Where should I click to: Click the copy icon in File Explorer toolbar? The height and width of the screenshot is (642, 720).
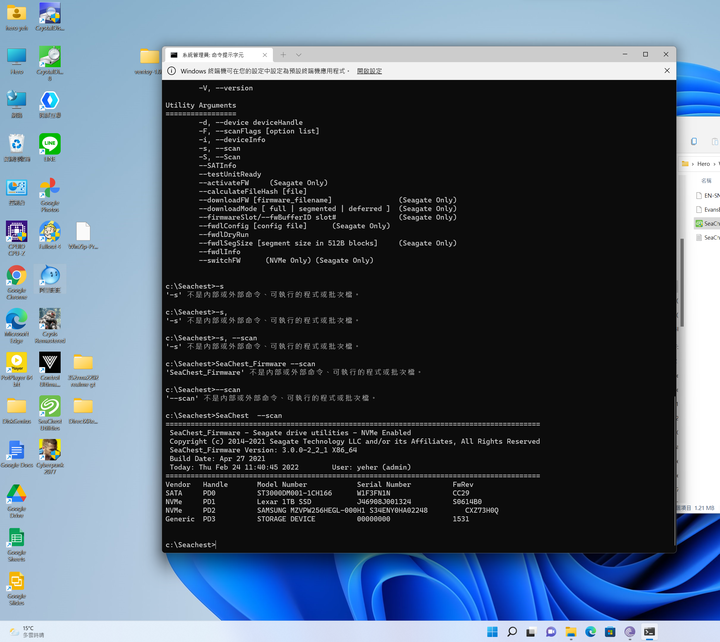[x=694, y=141]
